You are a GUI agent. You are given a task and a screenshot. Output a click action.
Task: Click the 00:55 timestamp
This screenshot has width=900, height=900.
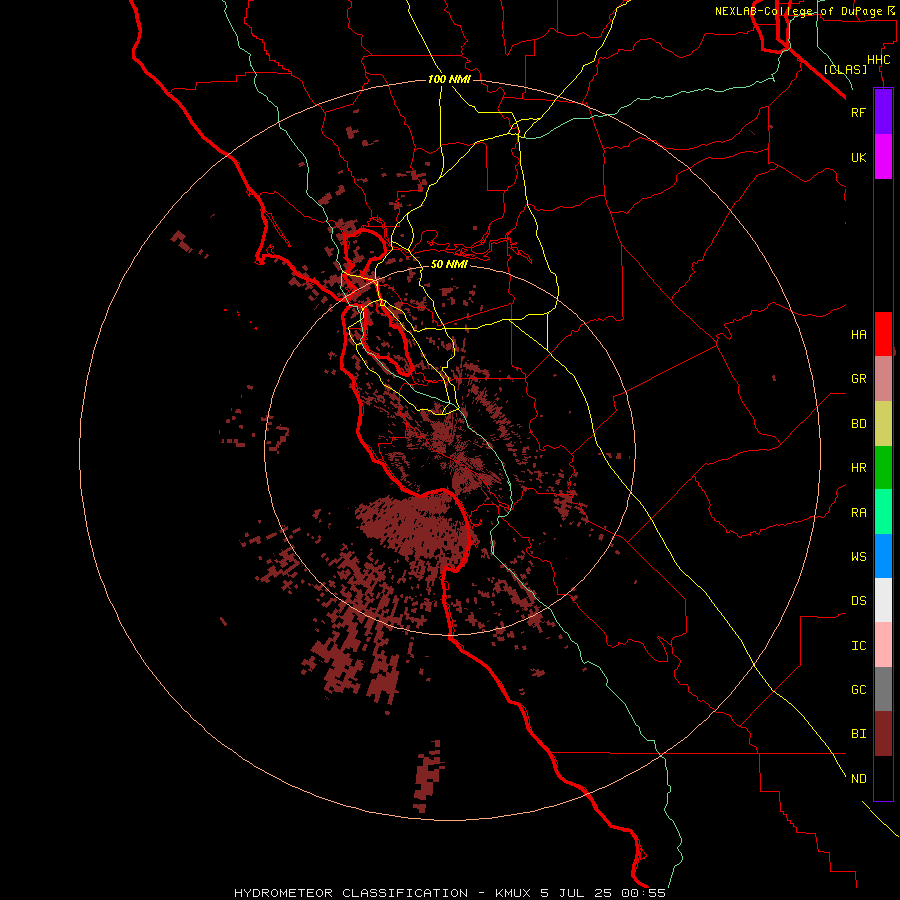pos(642,893)
